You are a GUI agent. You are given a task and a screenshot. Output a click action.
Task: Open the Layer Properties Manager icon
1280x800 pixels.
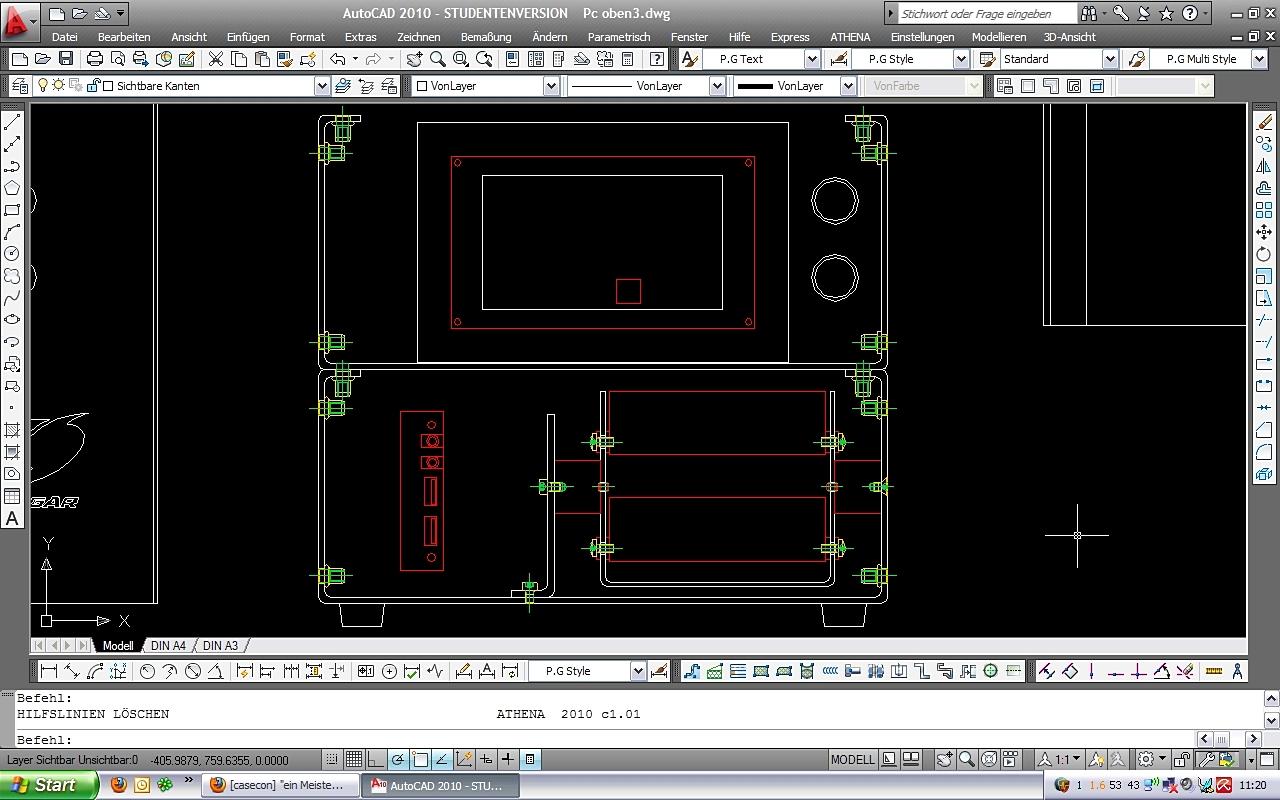coord(20,86)
